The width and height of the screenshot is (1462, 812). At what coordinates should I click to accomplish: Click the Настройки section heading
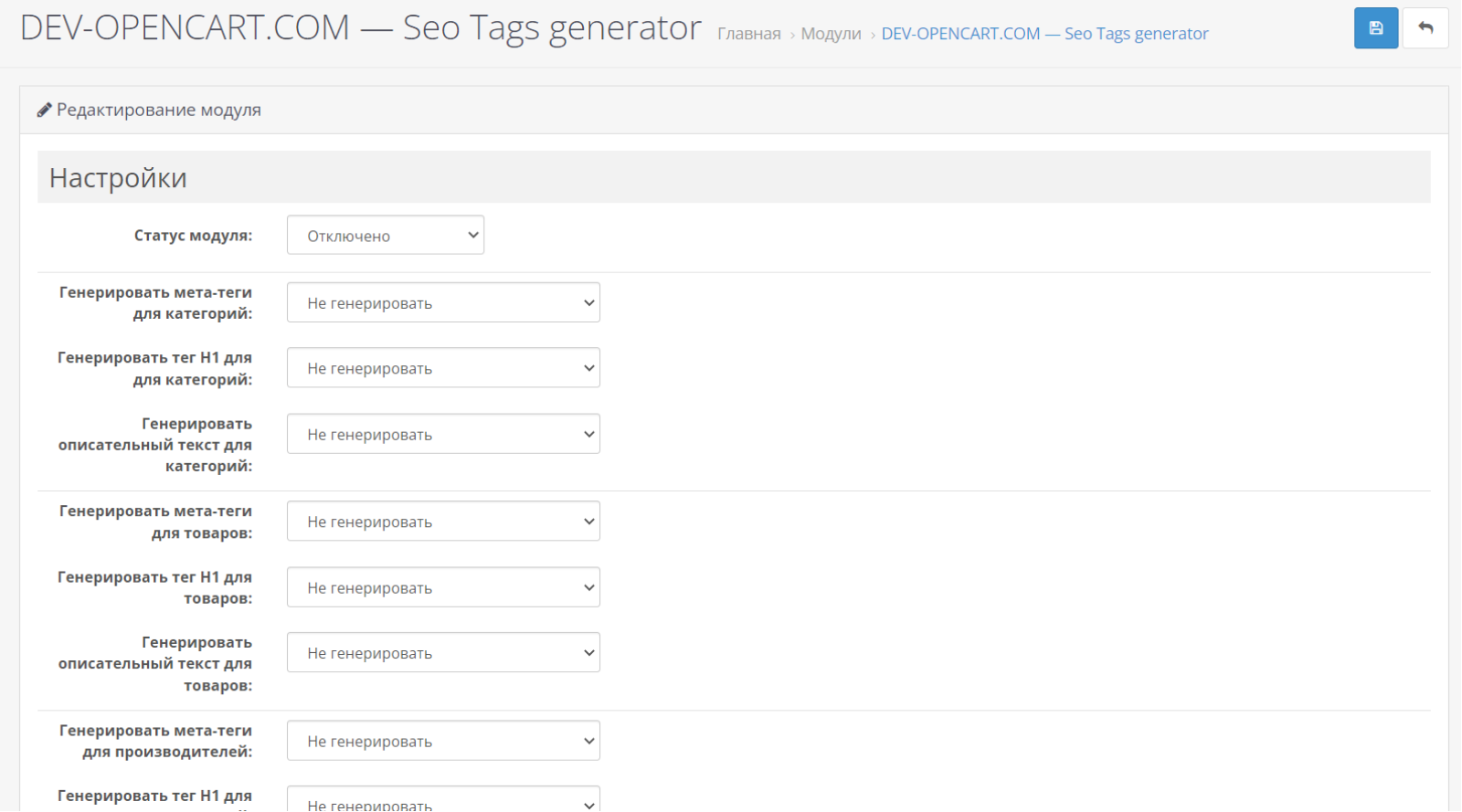[x=118, y=177]
